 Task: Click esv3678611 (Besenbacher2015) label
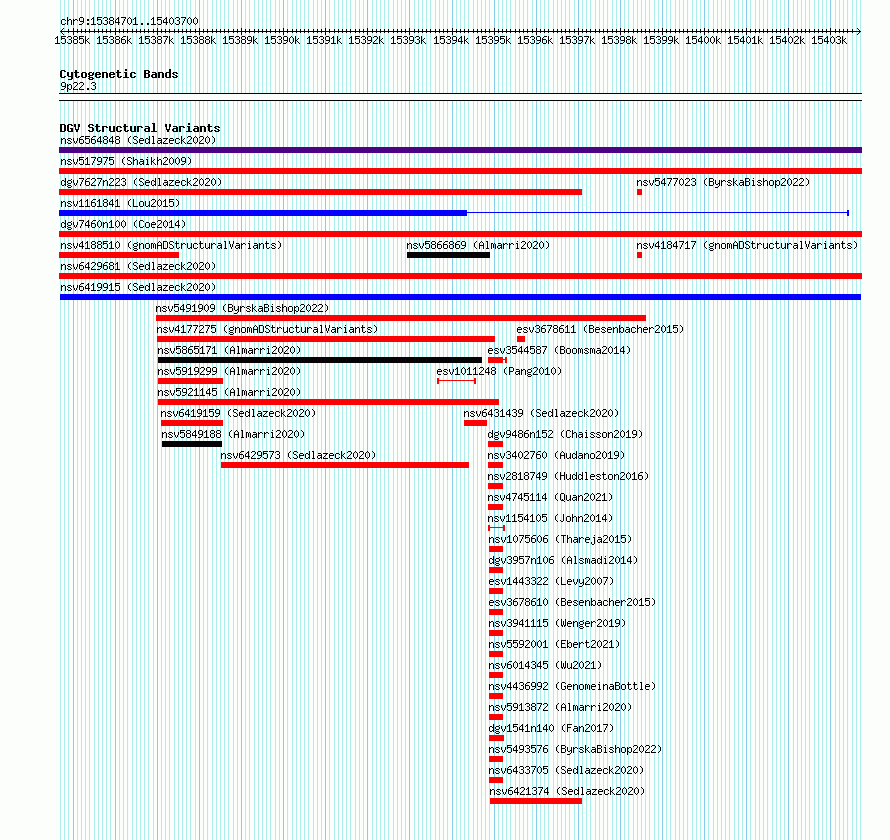600,329
